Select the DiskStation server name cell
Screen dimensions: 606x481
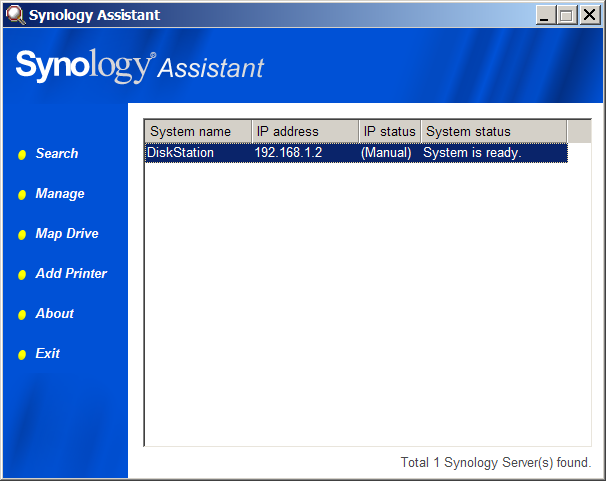click(x=180, y=153)
